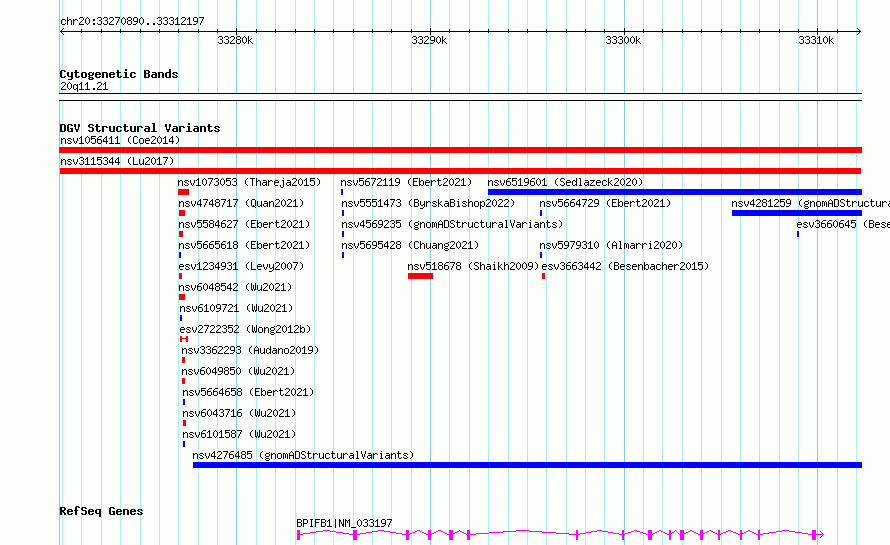Click the 33280k ruler position

coord(236,40)
